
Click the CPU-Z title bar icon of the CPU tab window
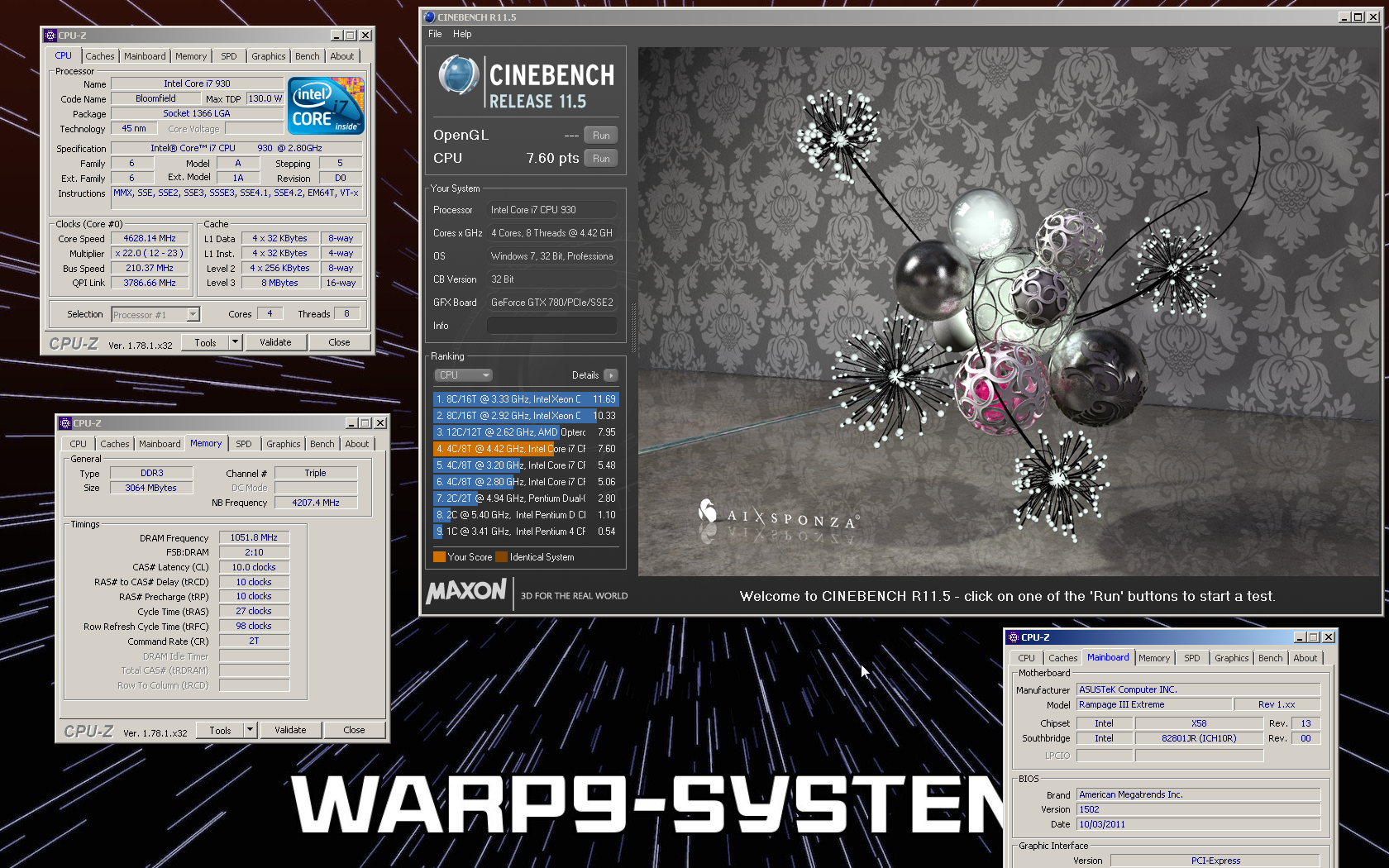tap(50, 36)
